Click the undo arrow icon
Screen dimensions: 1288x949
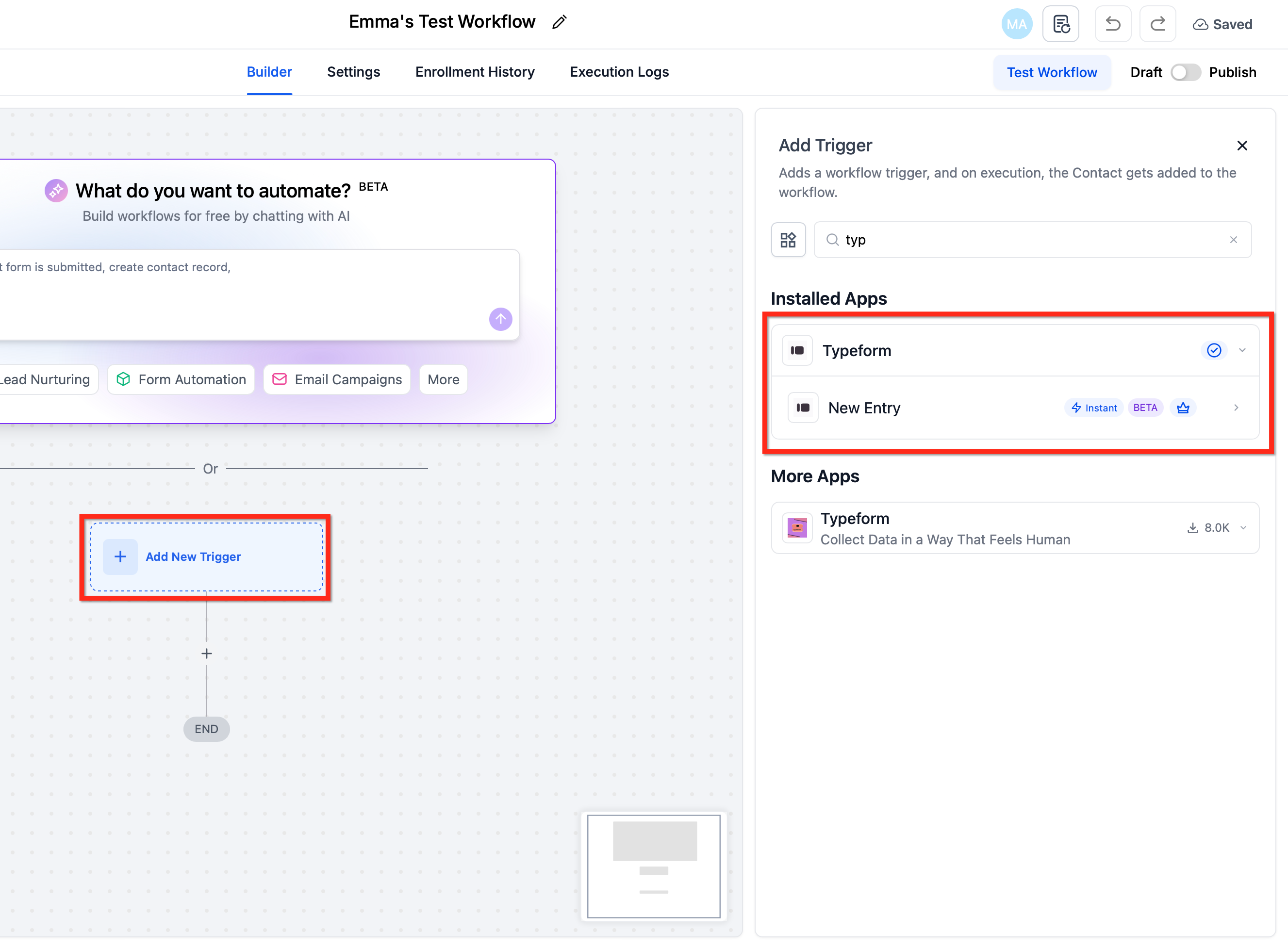tap(1112, 24)
